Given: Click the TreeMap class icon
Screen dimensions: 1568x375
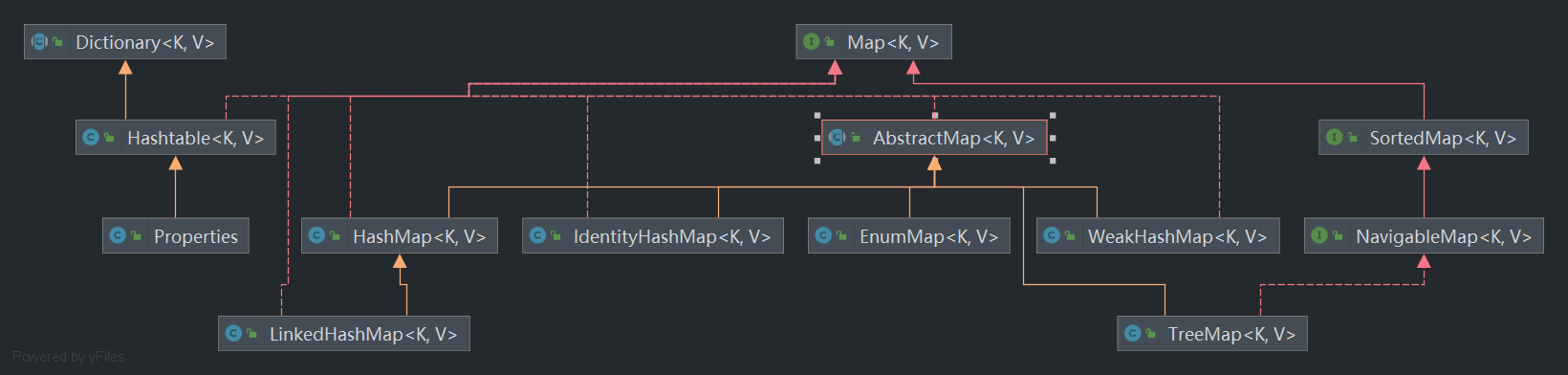Looking at the screenshot, I should (1132, 333).
